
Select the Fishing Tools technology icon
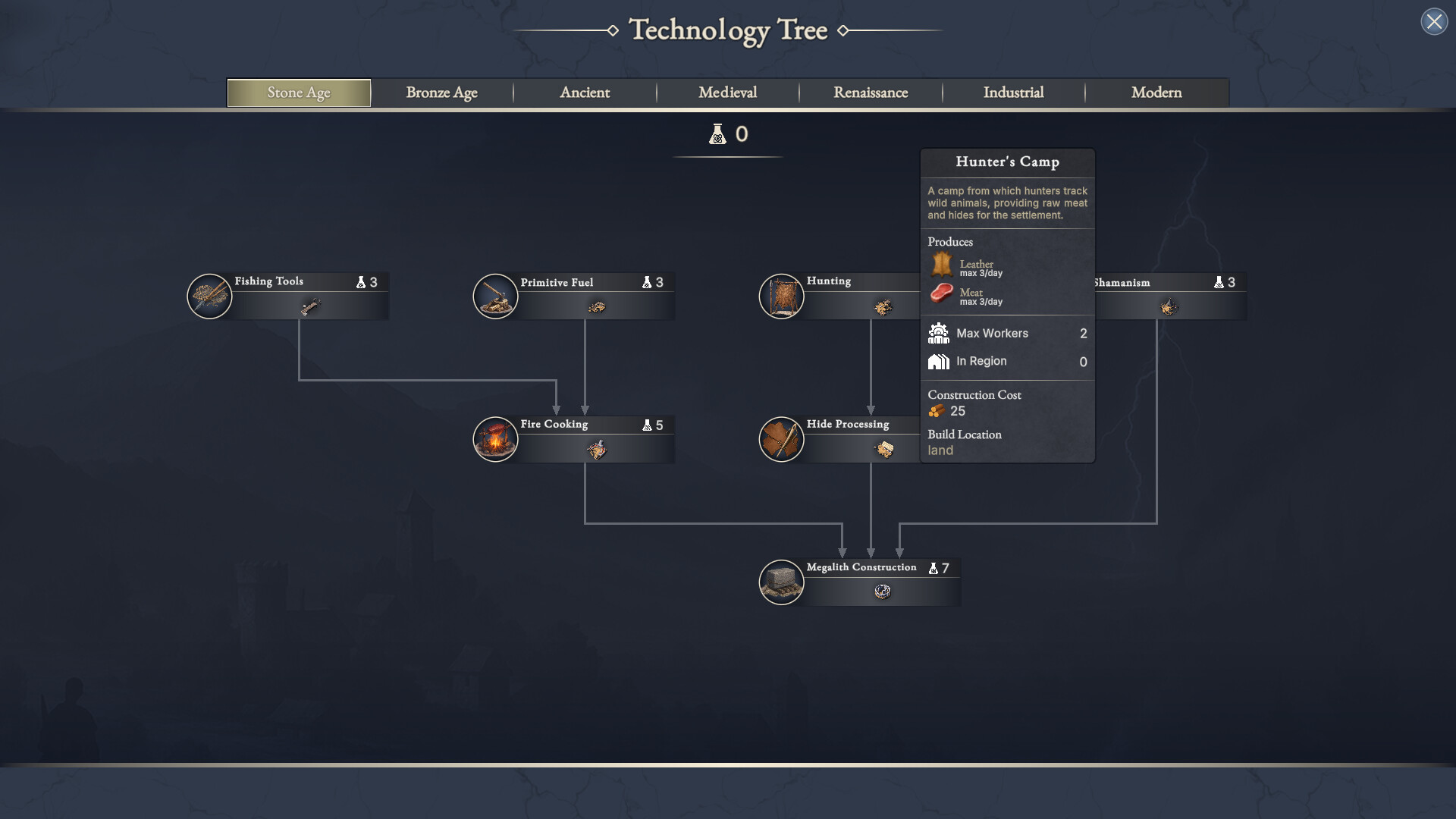click(x=209, y=296)
